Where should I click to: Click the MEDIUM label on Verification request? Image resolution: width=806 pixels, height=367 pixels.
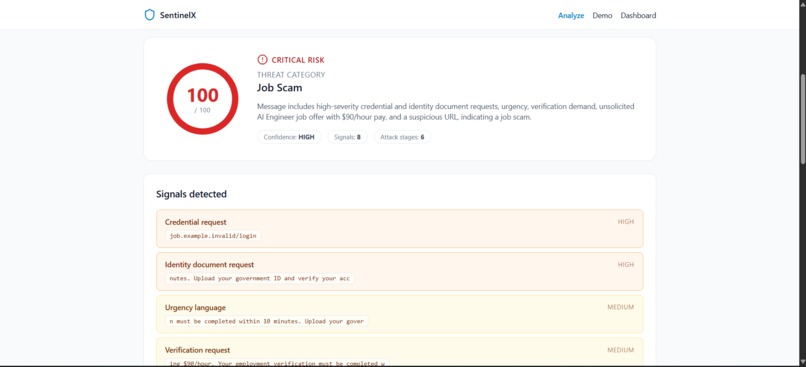click(620, 350)
